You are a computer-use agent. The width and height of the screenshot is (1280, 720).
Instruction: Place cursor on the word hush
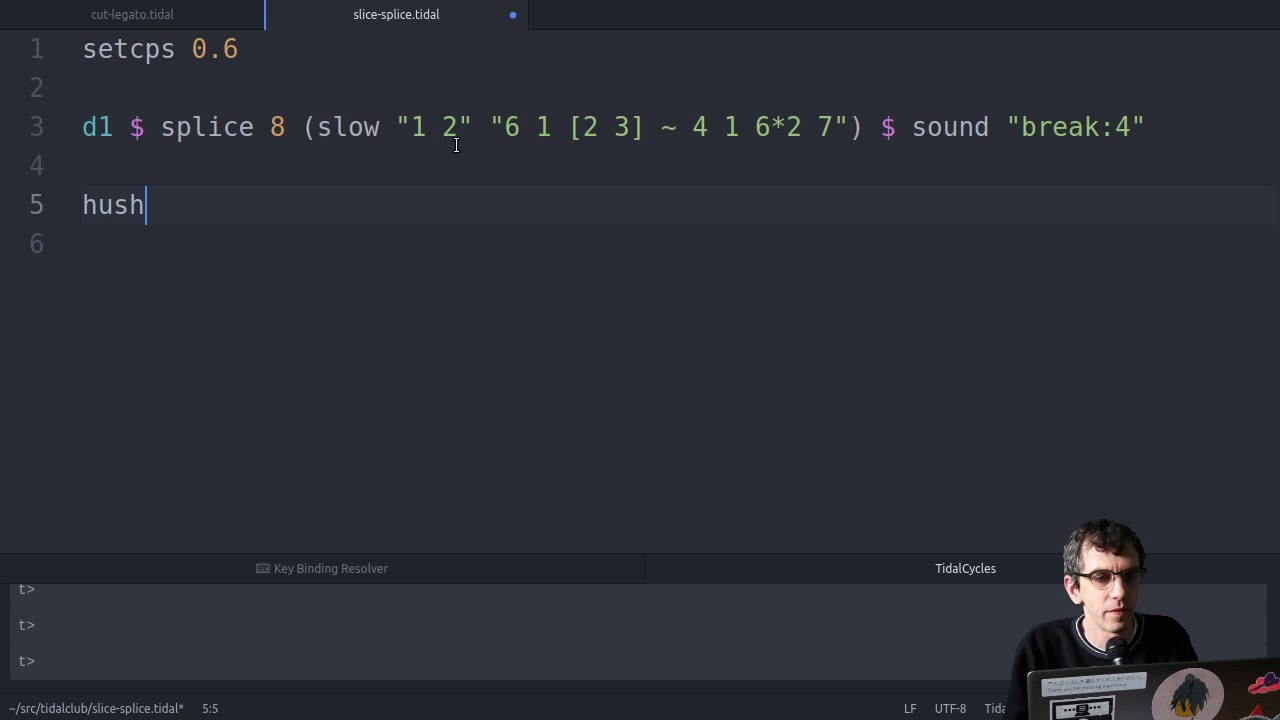tap(112, 205)
